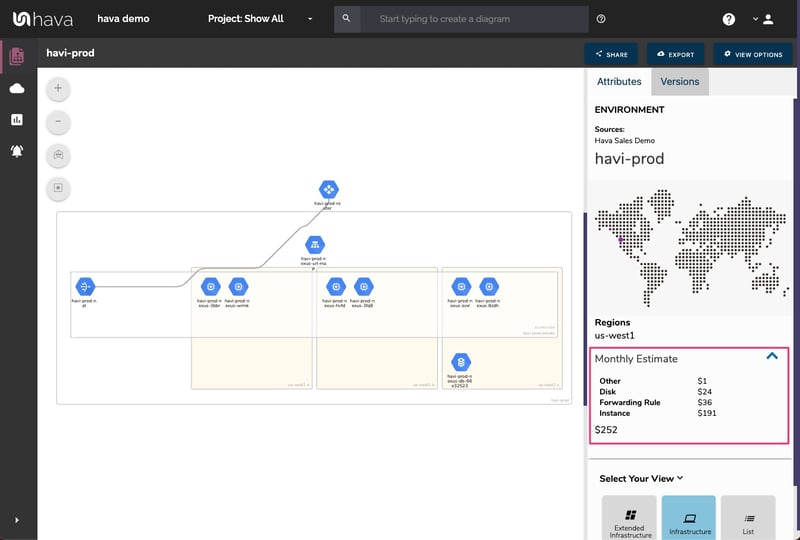Select the database node havi-prod db

[x=460, y=362]
